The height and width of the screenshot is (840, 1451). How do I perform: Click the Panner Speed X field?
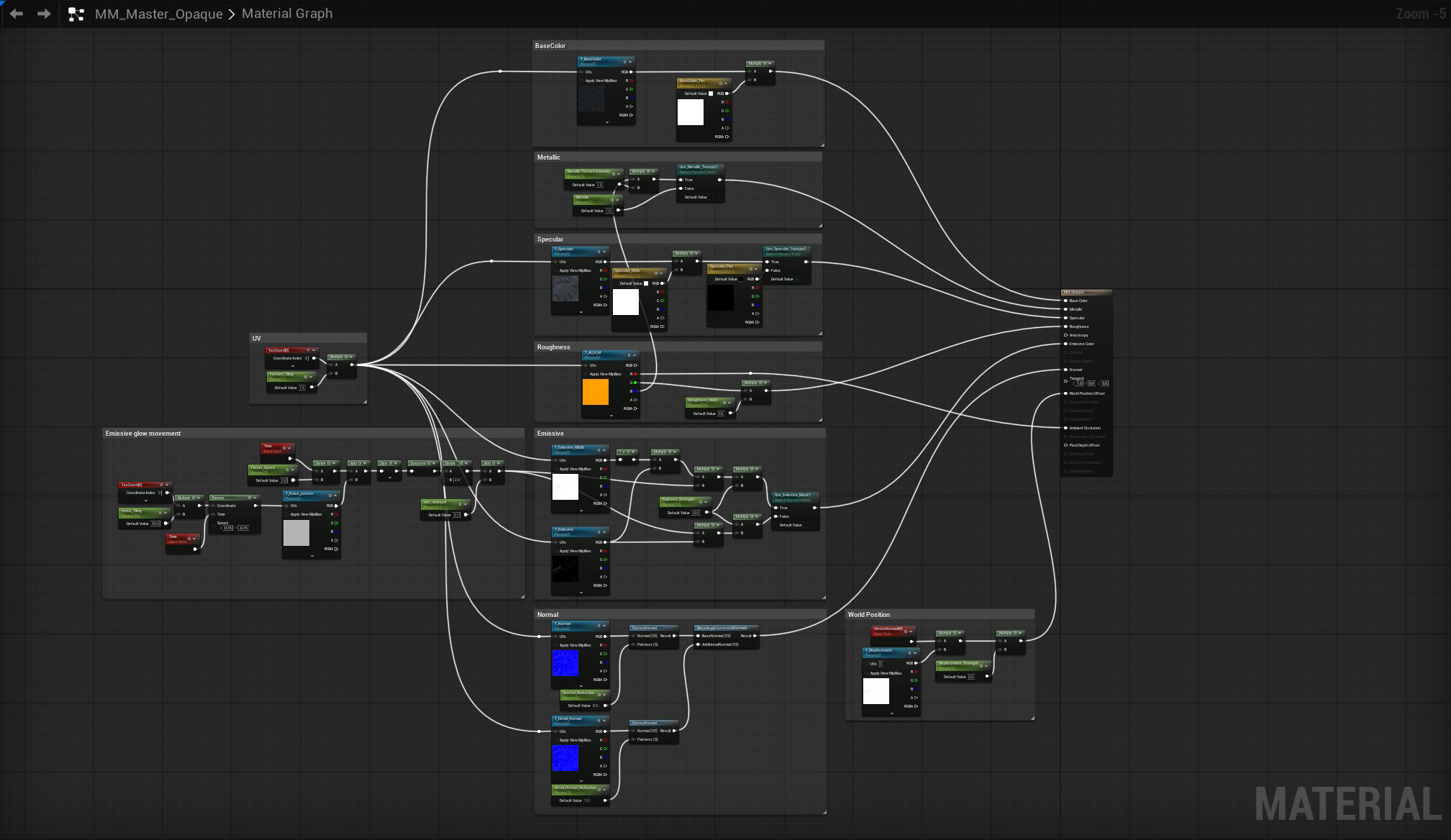pos(227,528)
